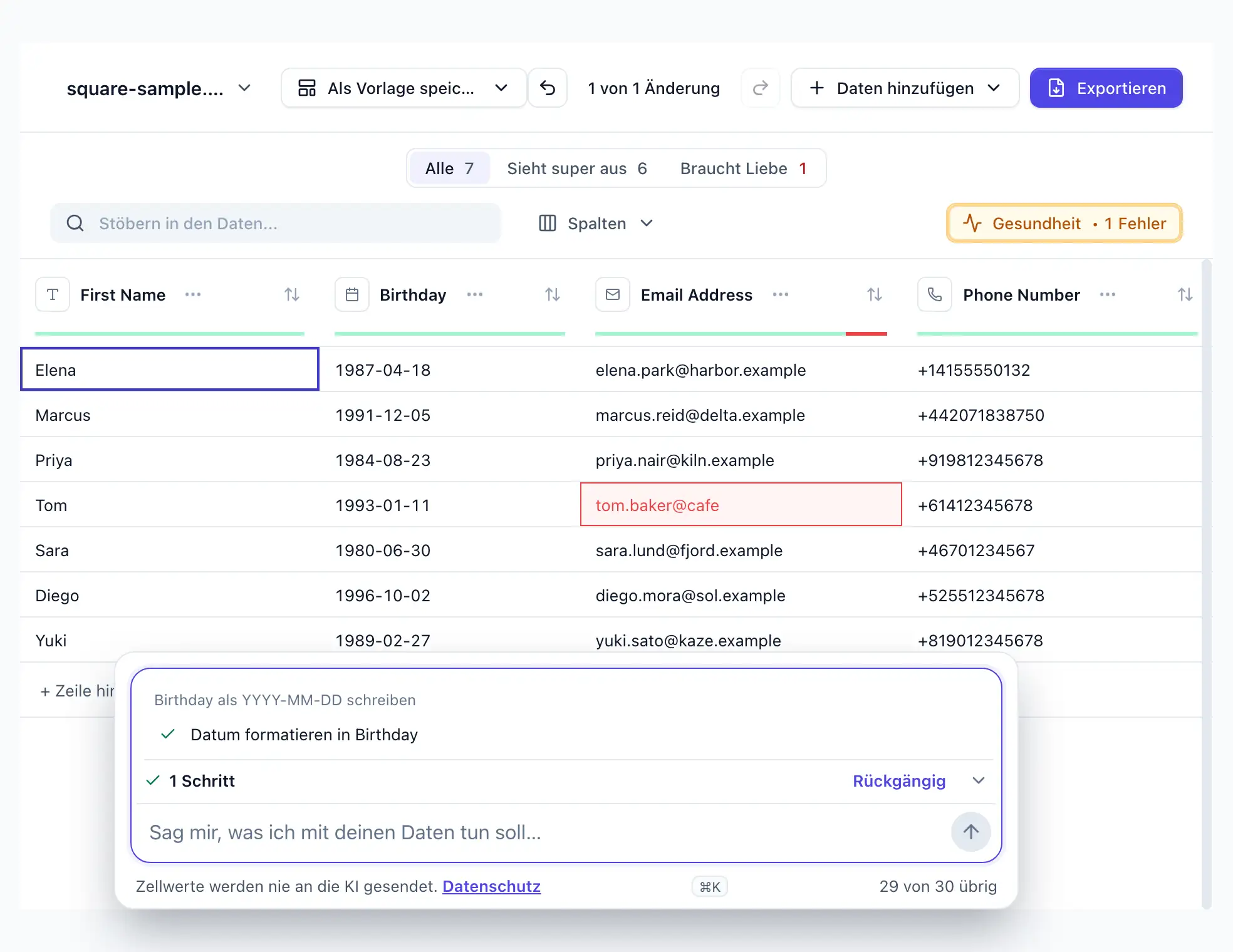
Task: Expand the Spalten column chooser
Action: (596, 224)
